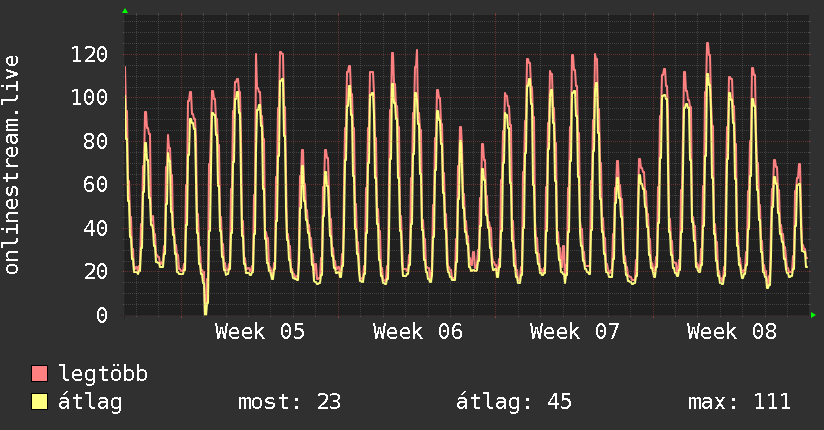Image resolution: width=824 pixels, height=430 pixels.
Task: Click the 'most: 23' current value
Action: (x=290, y=402)
